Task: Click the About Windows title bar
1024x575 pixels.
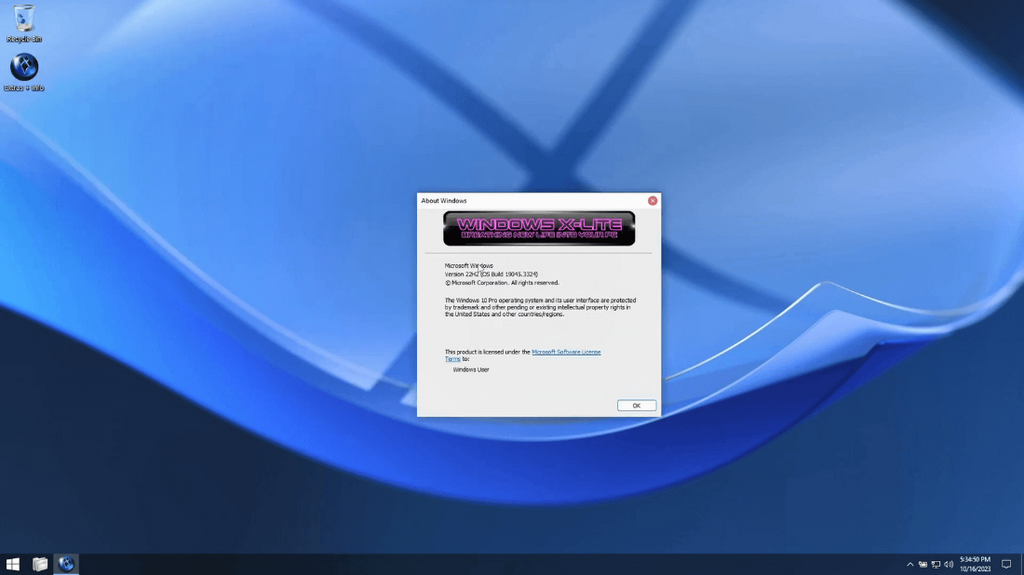Action: tap(532, 201)
